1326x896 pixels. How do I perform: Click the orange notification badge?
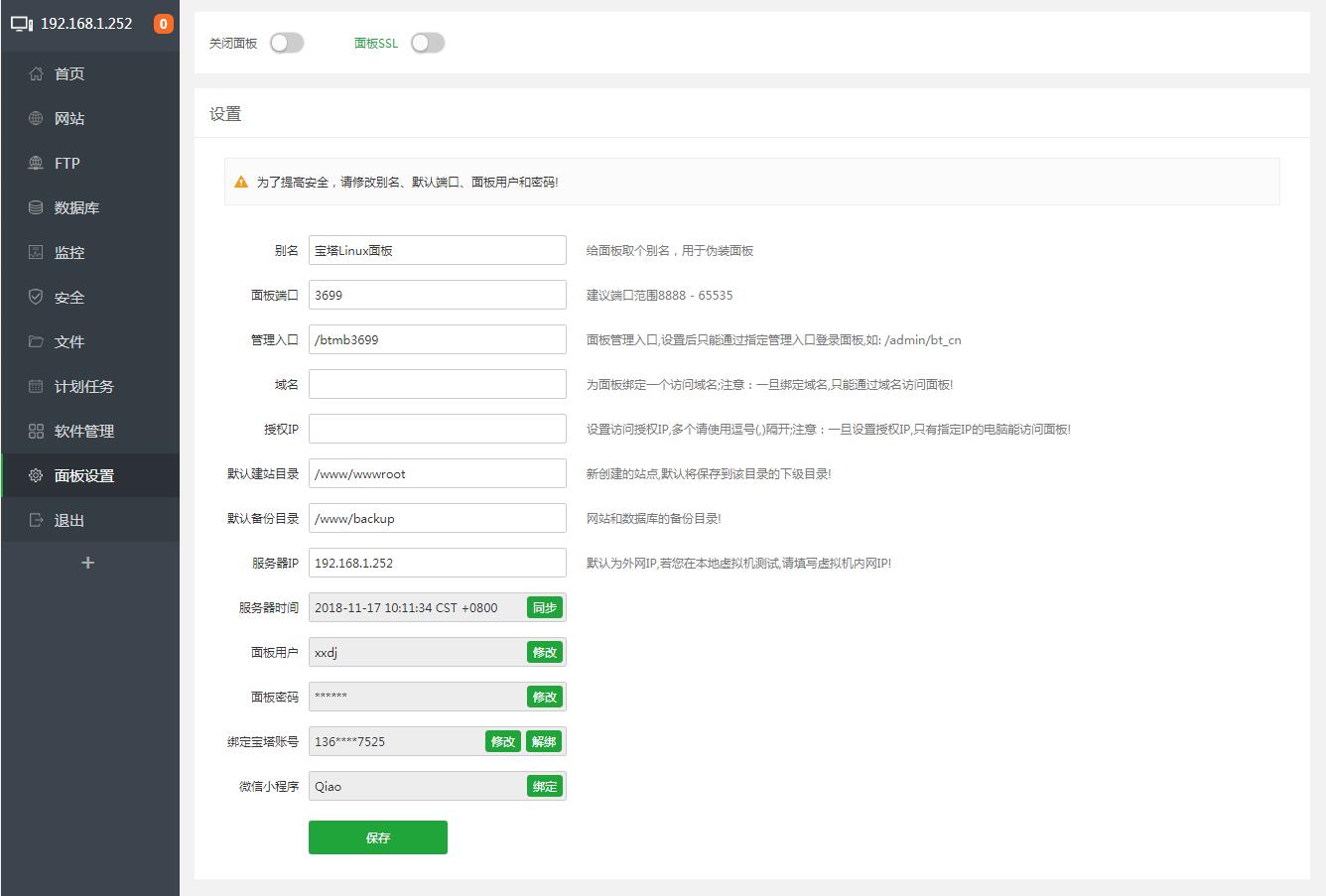(164, 24)
